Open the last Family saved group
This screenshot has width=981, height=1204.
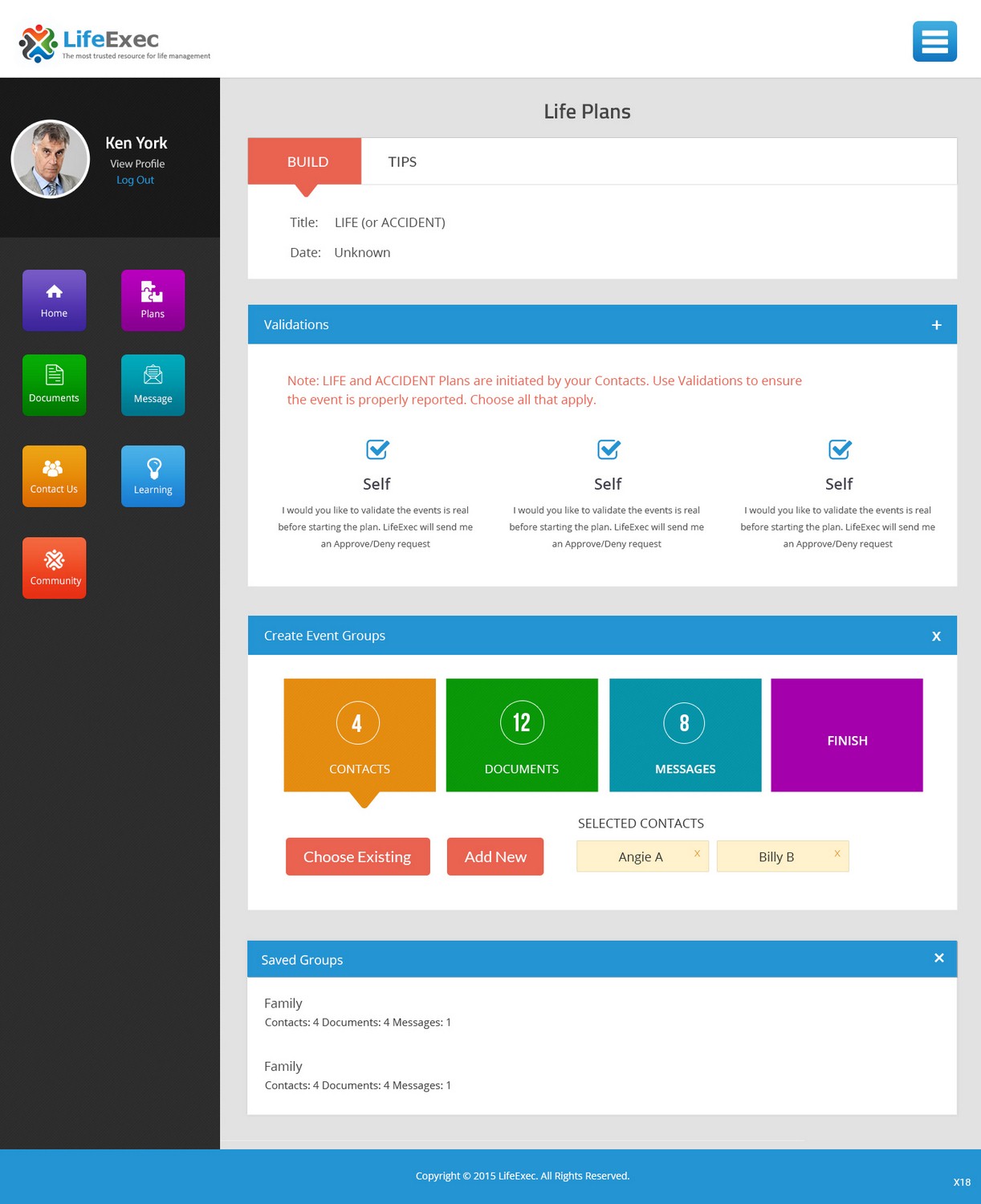[x=357, y=1076]
